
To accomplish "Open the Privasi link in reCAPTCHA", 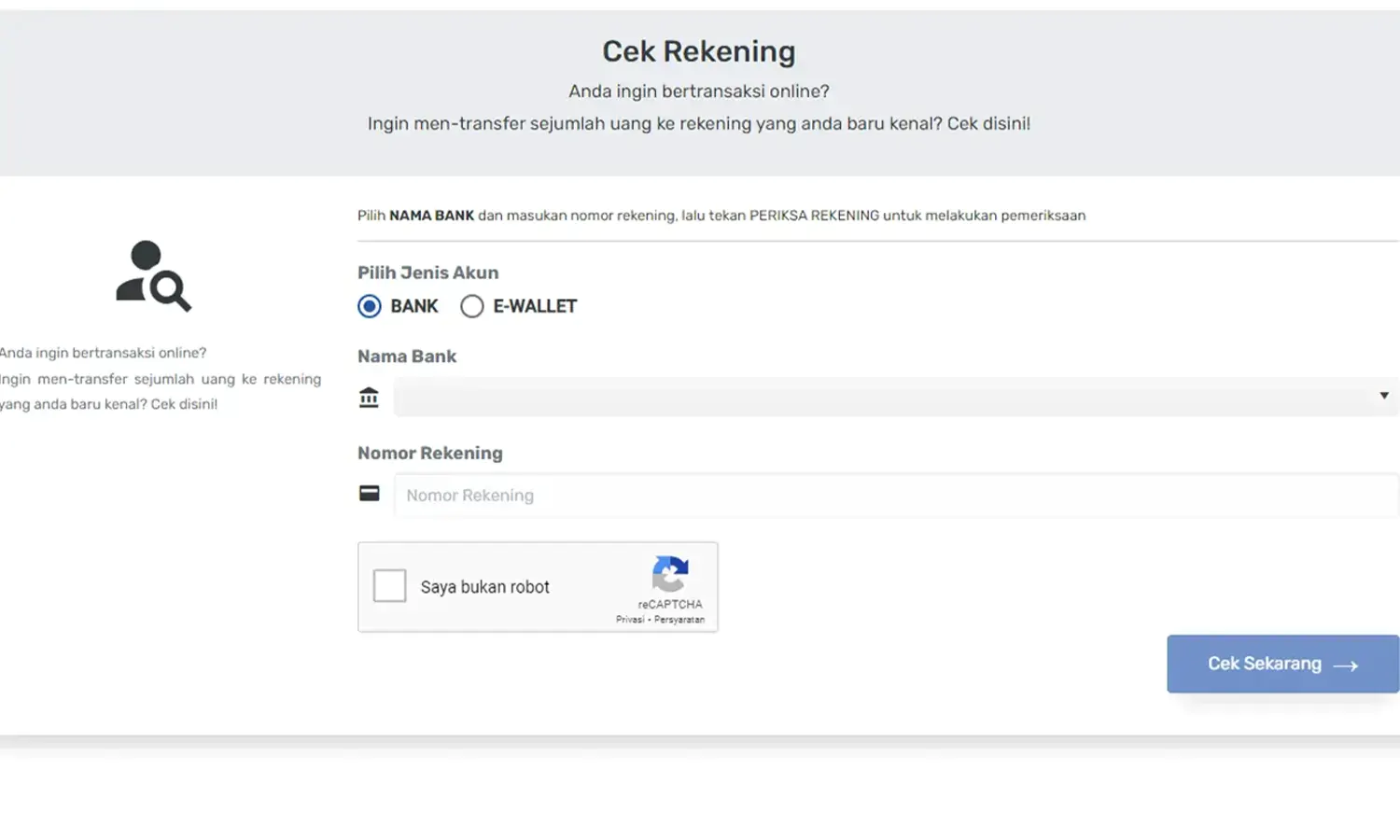I will coord(629,620).
